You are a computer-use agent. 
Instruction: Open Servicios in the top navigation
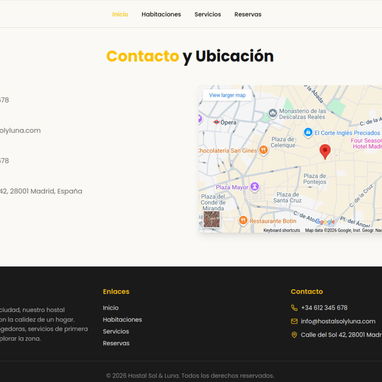click(x=208, y=14)
